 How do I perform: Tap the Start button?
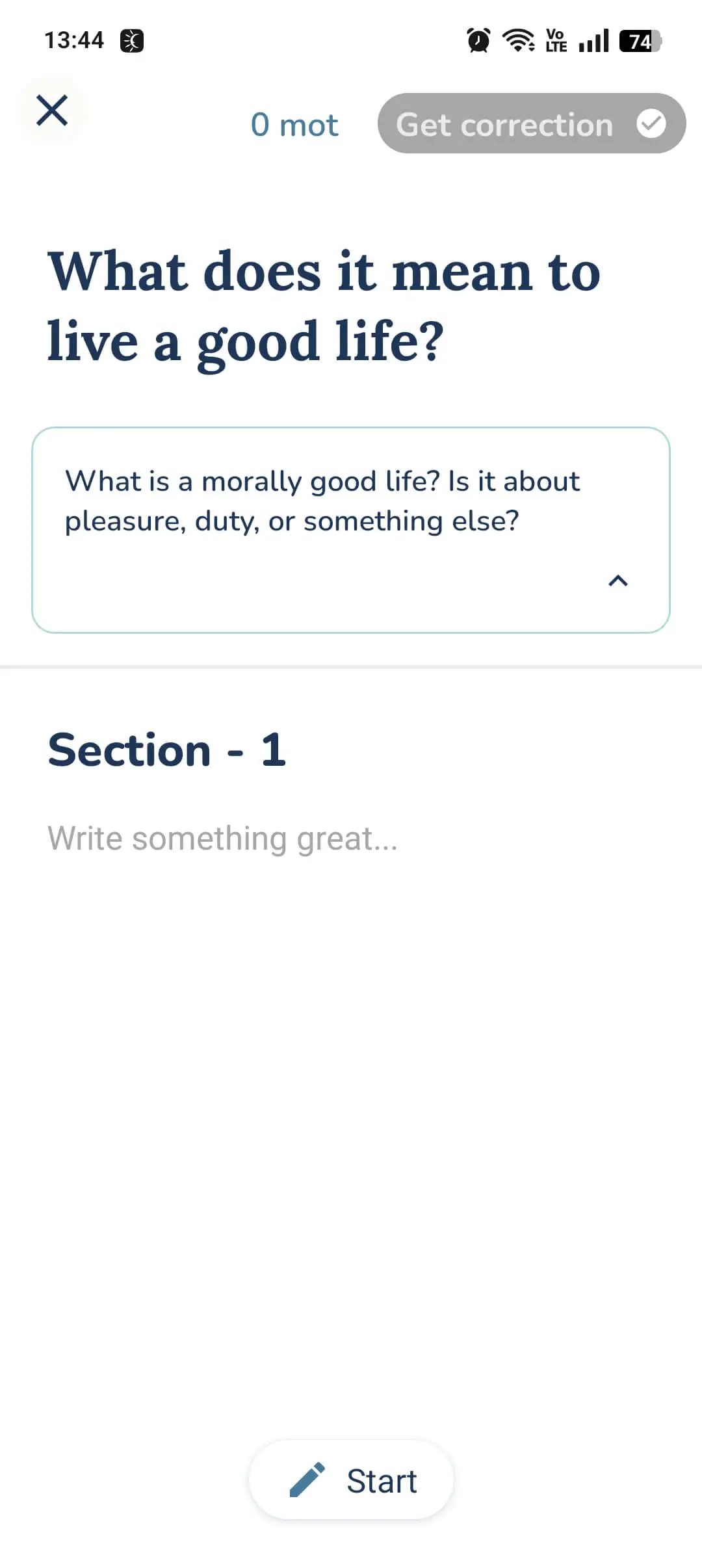351,1480
